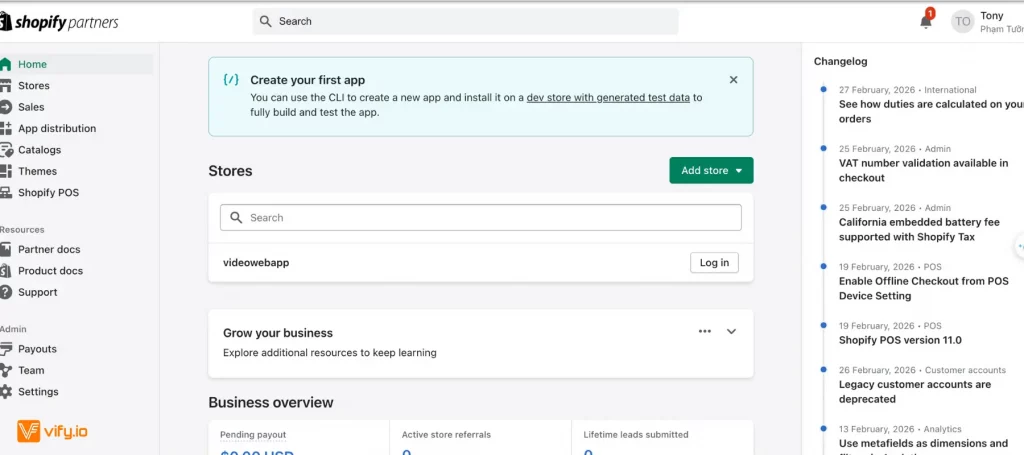The image size is (1024, 455).
Task: Click Active store referrals label
Action: coord(446,435)
